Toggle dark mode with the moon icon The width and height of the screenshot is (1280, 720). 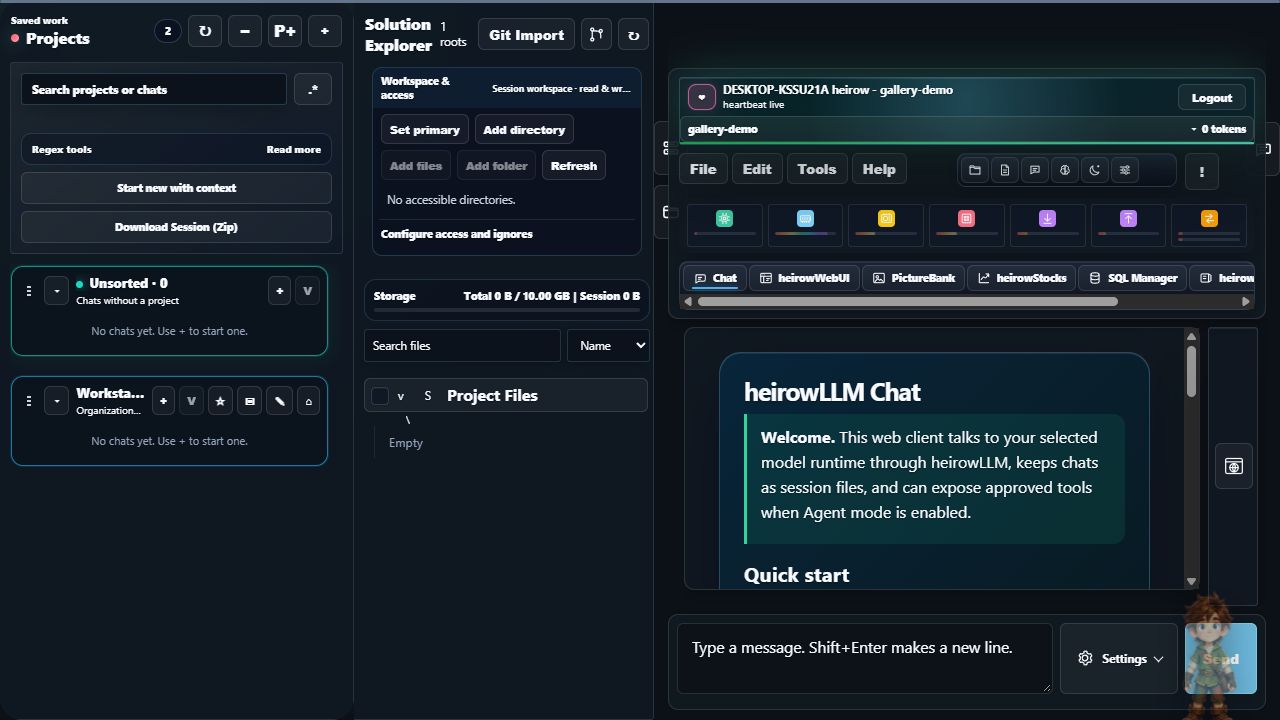coord(1095,170)
